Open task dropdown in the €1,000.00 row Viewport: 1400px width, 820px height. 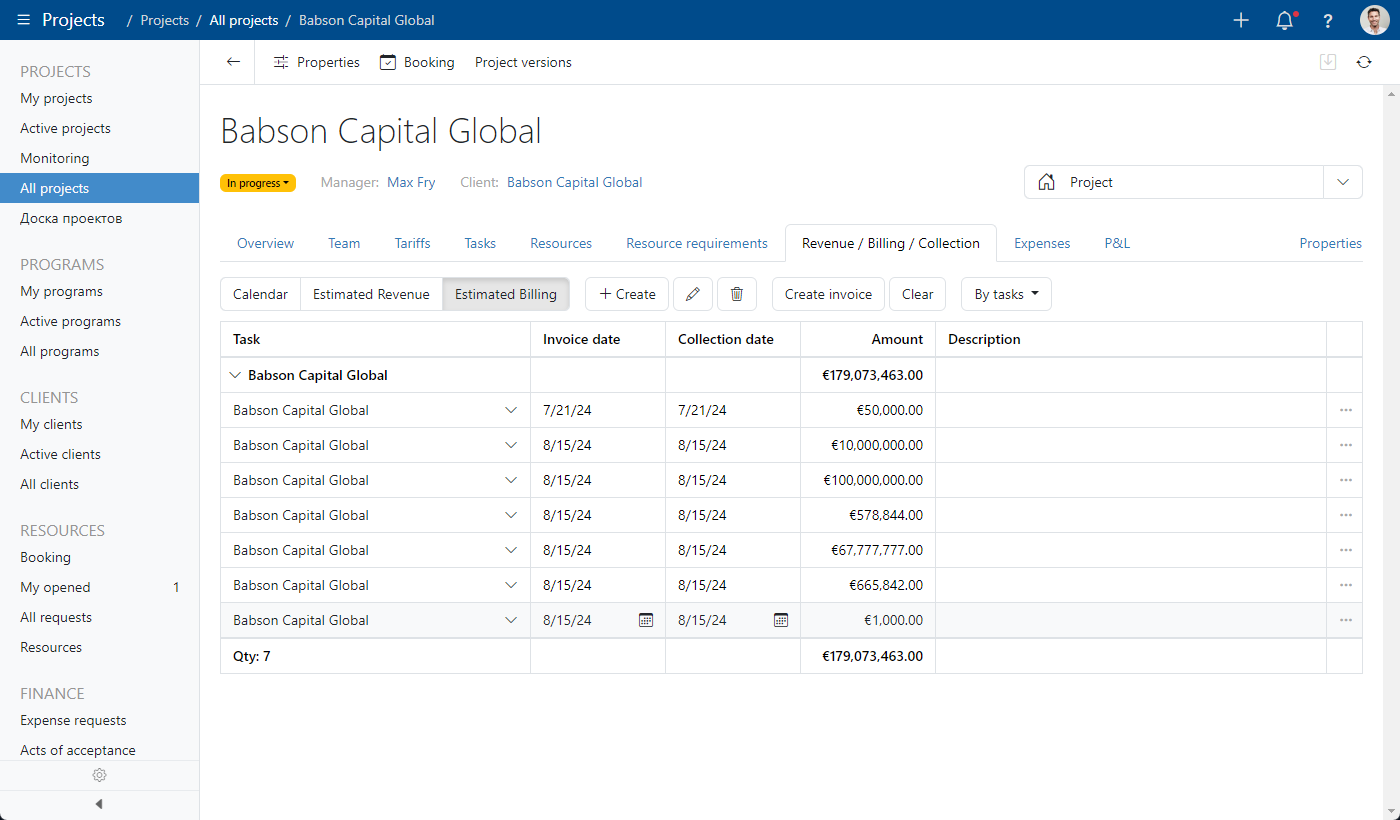[511, 620]
